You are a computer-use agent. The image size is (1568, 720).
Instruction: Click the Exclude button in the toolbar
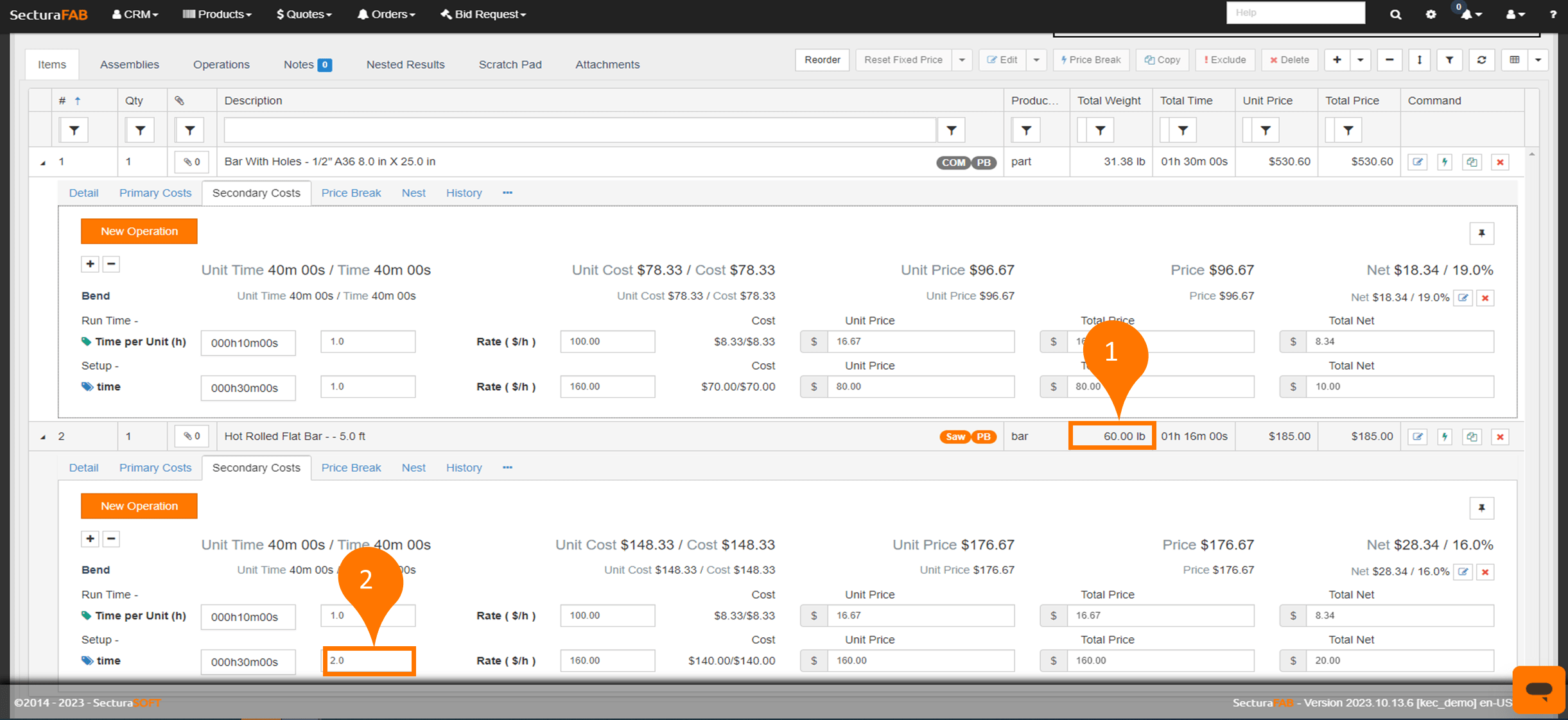click(1224, 60)
